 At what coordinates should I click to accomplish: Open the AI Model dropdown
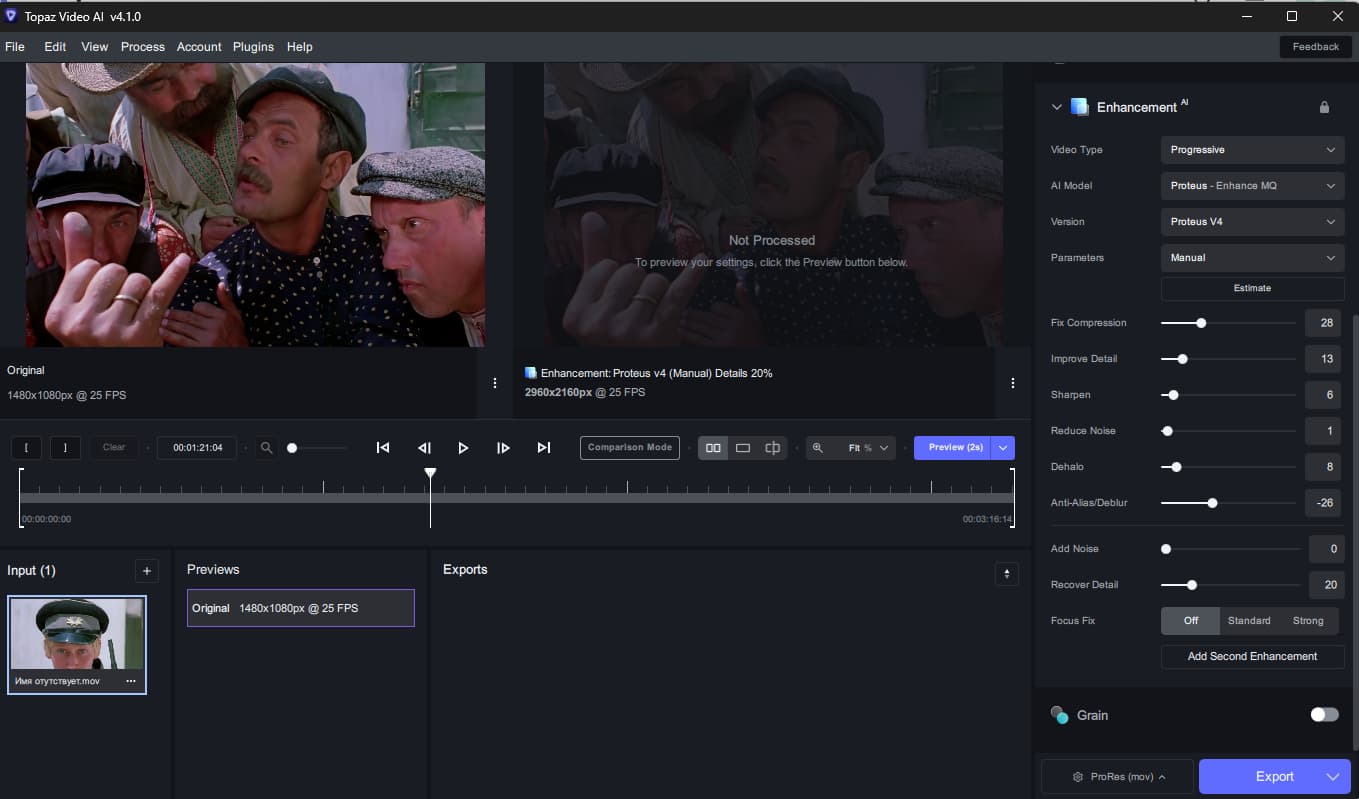(x=1252, y=186)
